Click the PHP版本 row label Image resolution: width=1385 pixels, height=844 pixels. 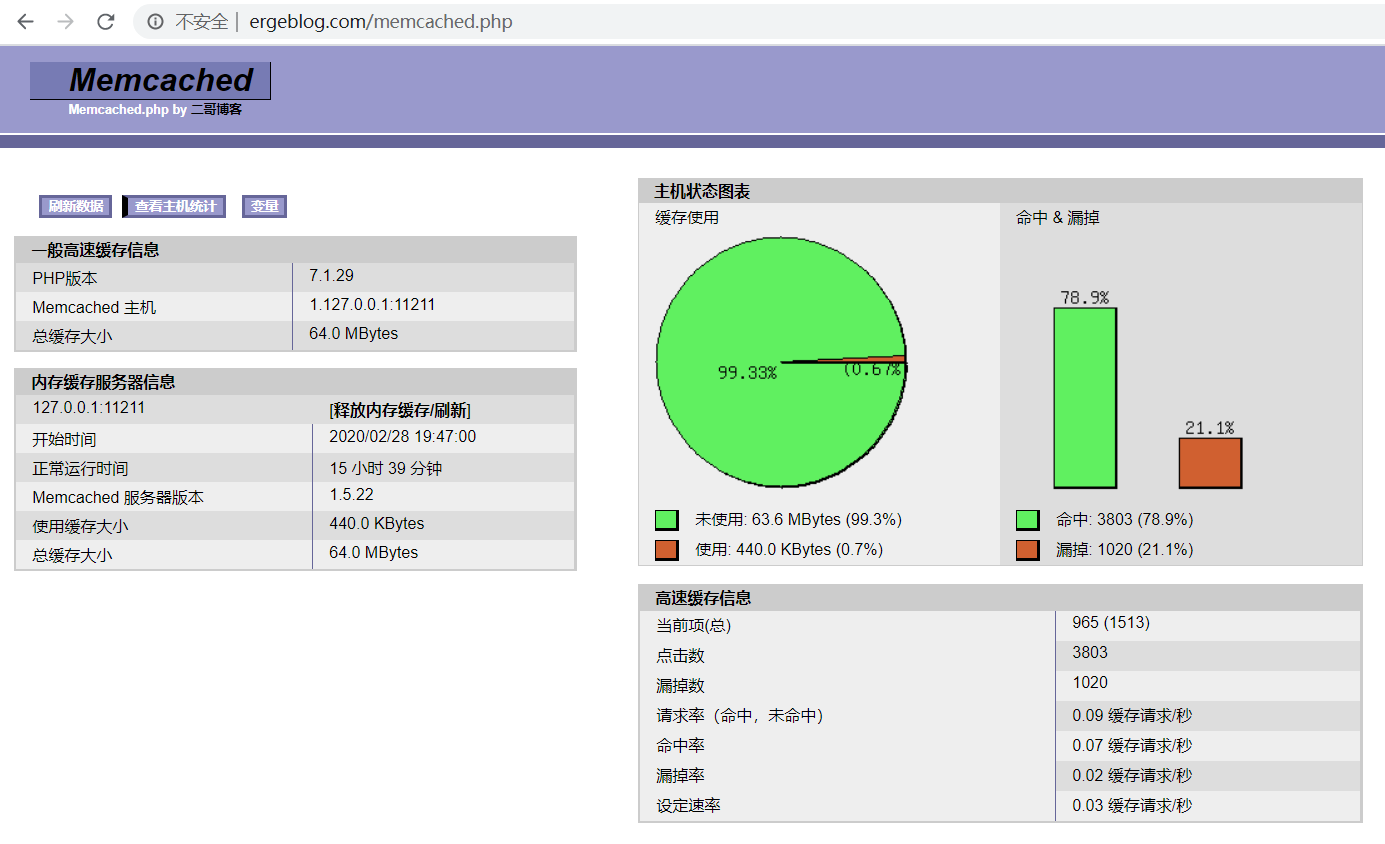(x=65, y=279)
